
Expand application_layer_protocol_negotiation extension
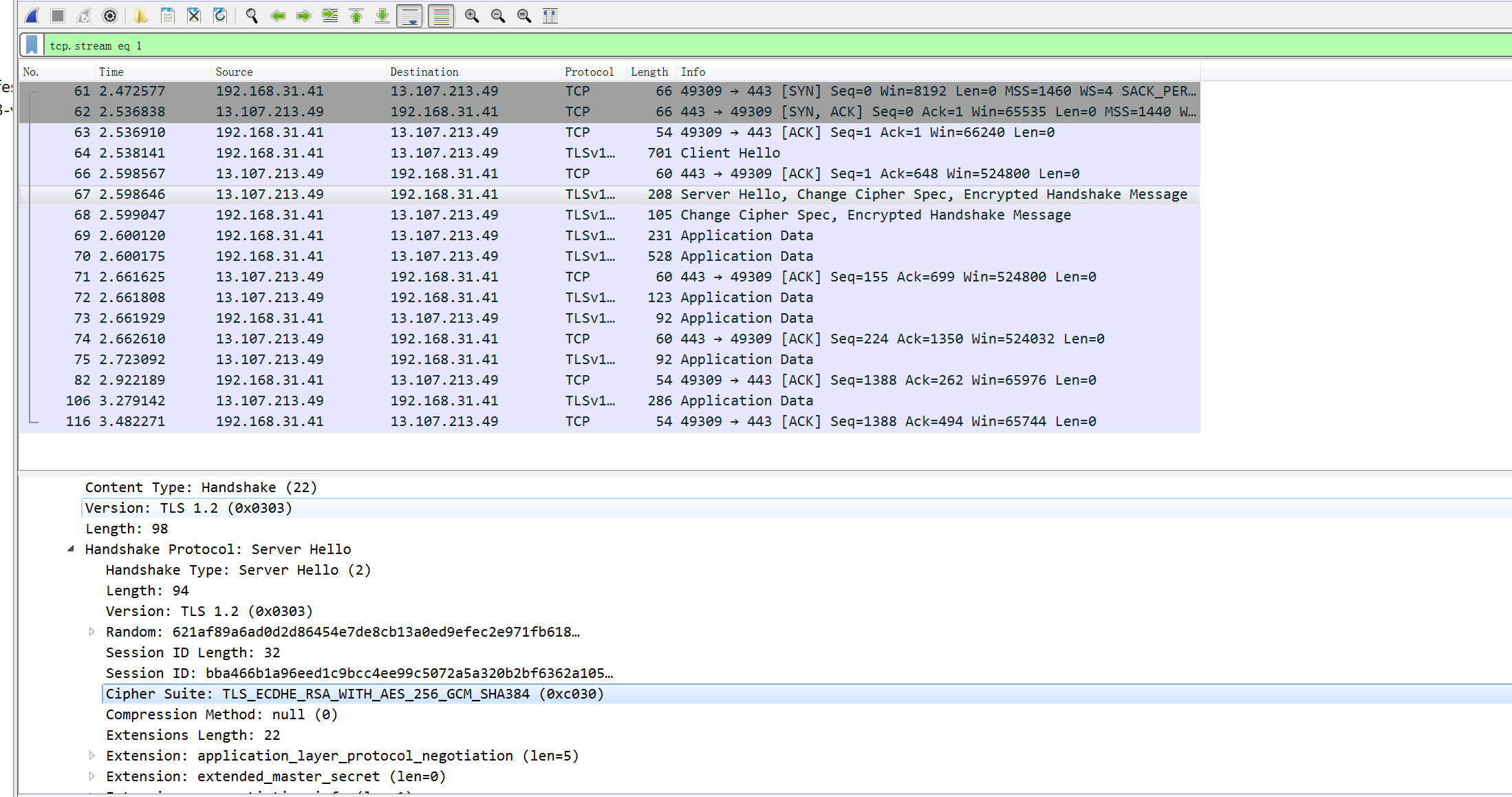(x=91, y=756)
